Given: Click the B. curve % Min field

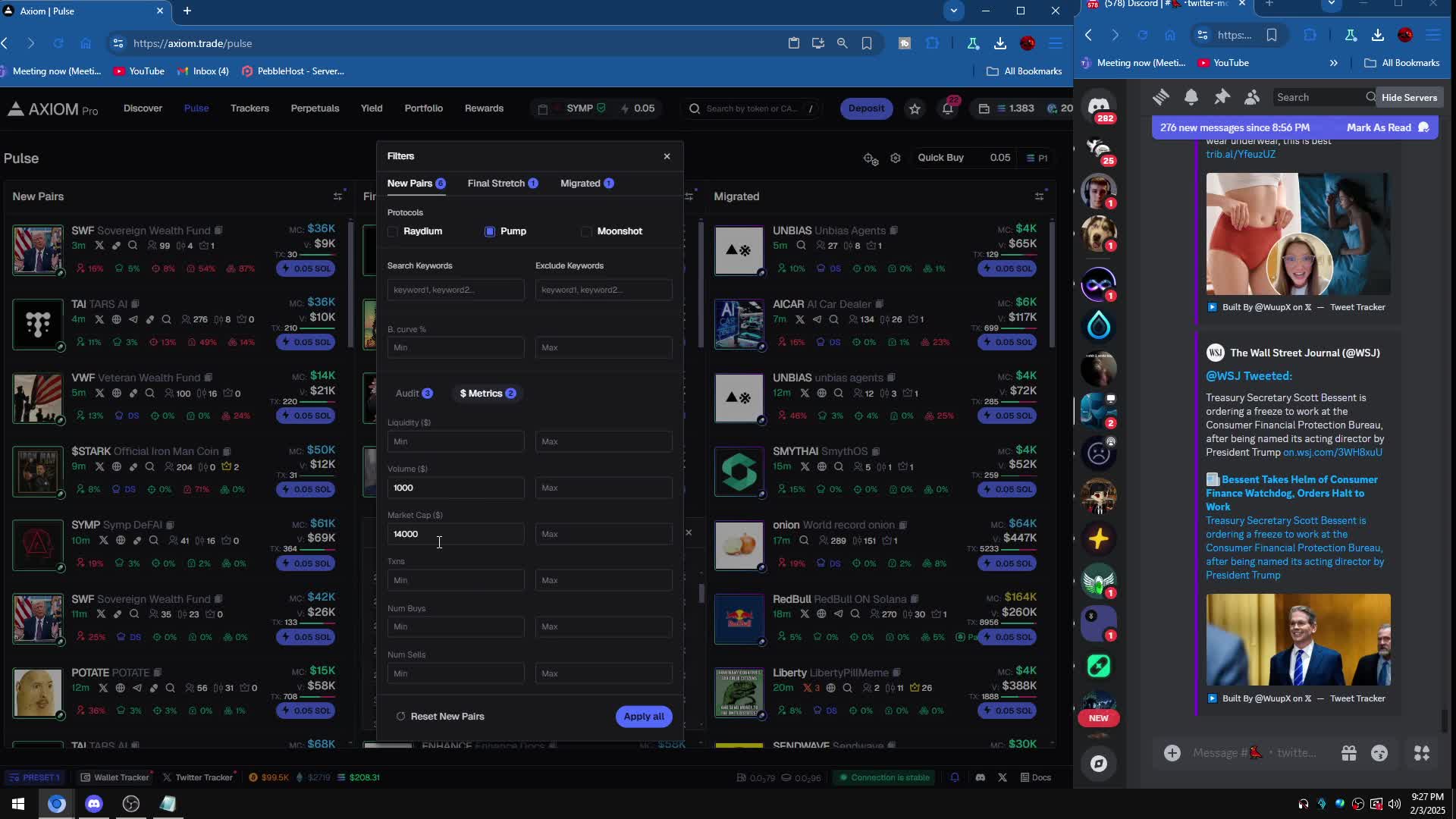Looking at the screenshot, I should pos(455,347).
